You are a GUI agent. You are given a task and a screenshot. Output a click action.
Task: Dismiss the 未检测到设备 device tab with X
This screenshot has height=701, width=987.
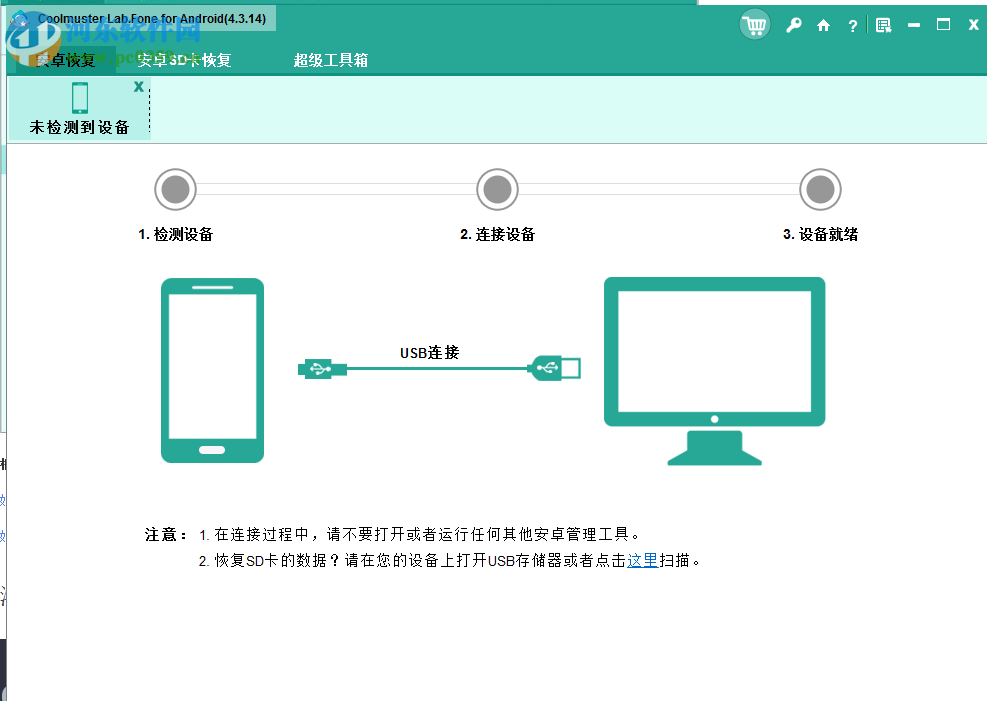coord(138,86)
